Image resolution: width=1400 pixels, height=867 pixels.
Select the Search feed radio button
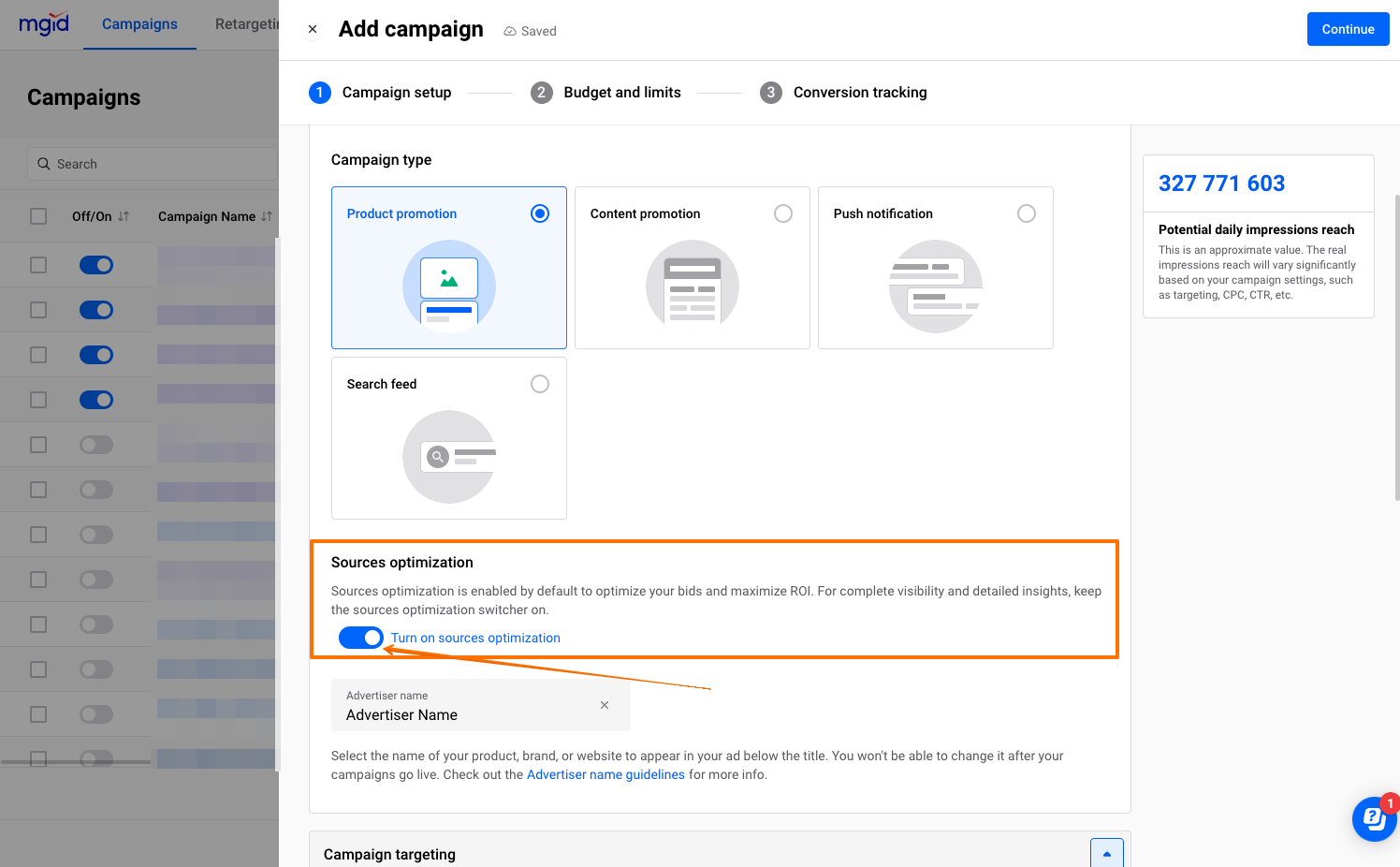tap(540, 383)
